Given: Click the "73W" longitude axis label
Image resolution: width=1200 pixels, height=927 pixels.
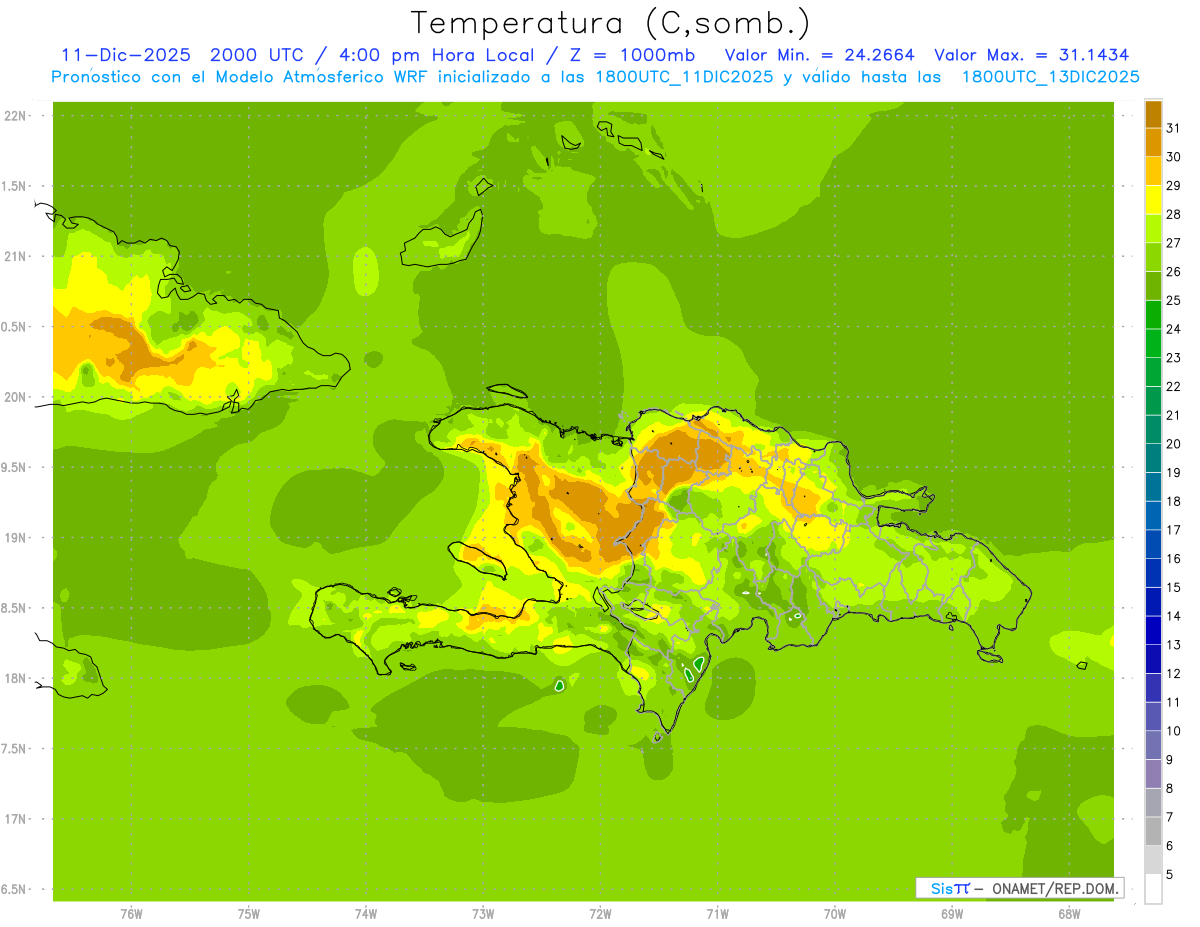Looking at the screenshot, I should [483, 914].
